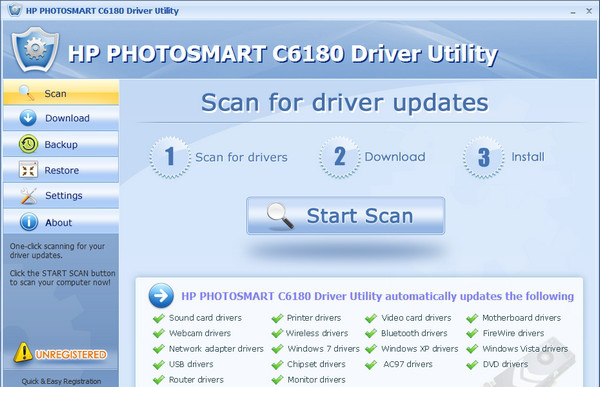The image size is (600, 402).
Task: Click checkmark beside Bluetooth drivers
Action: pos(371,334)
